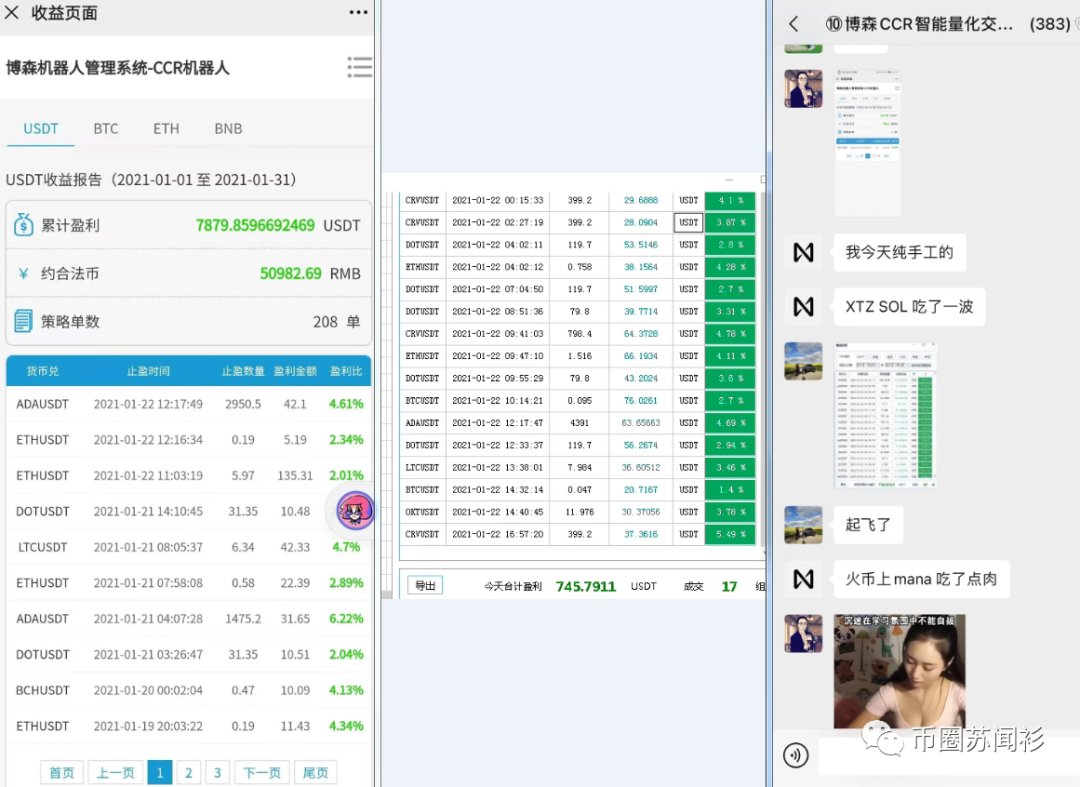1080x787 pixels.
Task: Open the spreadsheet screenshot thumbnail in chat
Action: click(x=885, y=415)
